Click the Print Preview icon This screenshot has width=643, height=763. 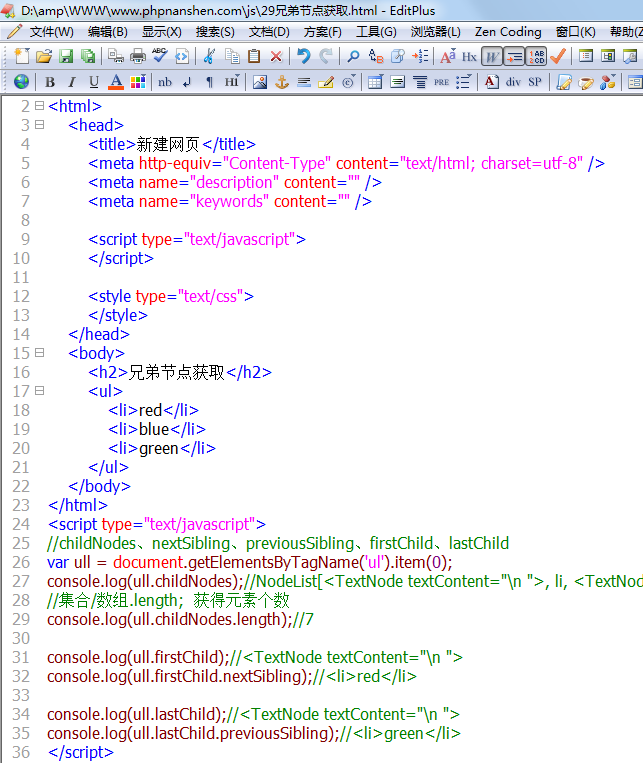coord(116,56)
